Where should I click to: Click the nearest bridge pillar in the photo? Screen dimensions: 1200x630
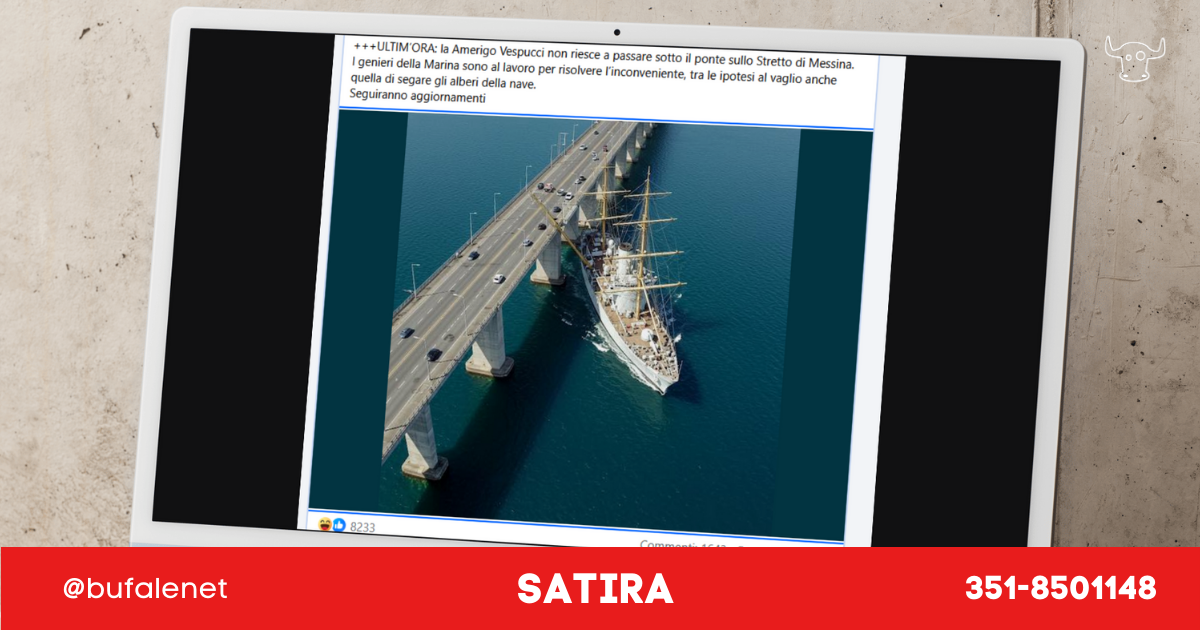click(x=422, y=445)
